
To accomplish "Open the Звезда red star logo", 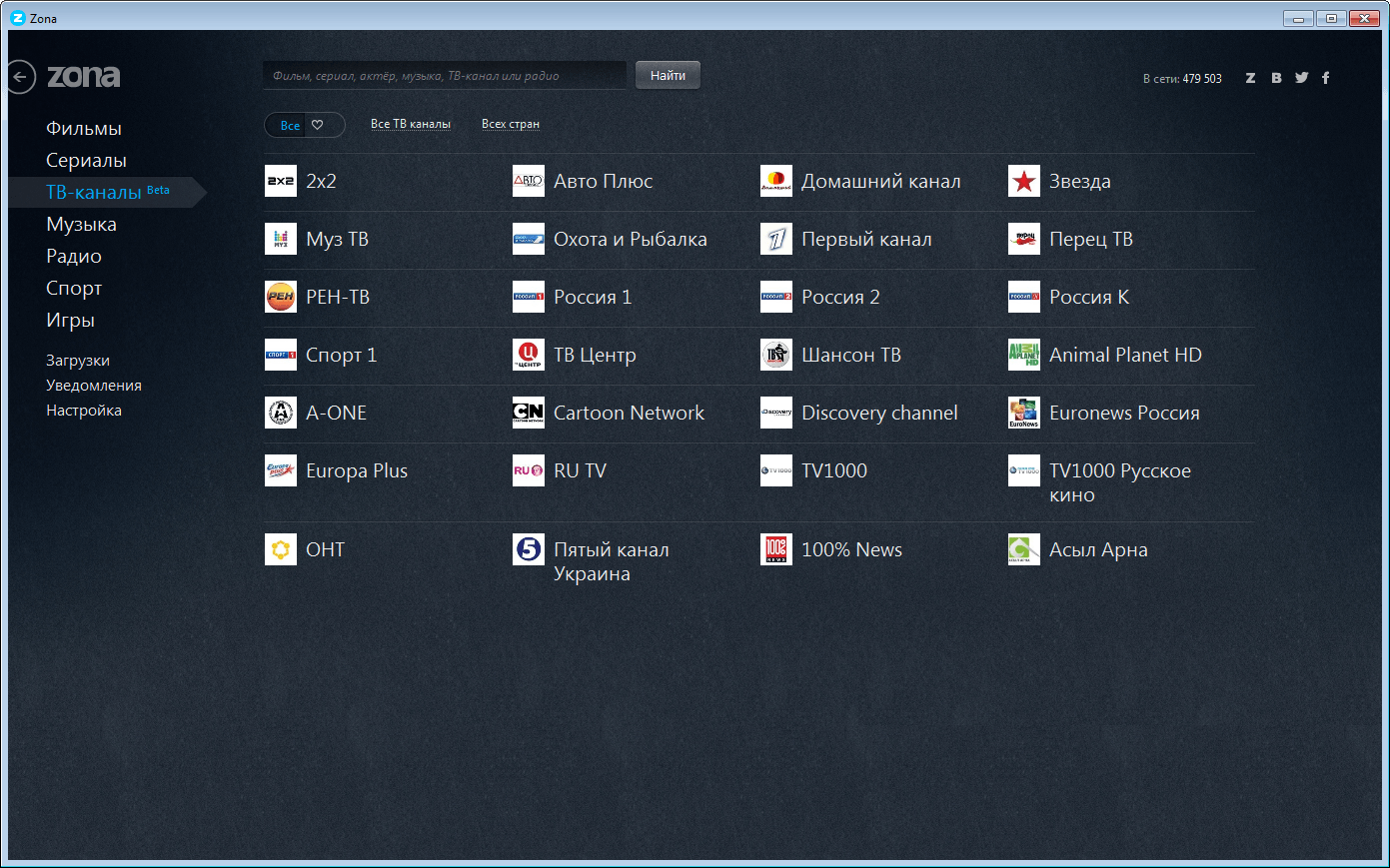I will point(1024,181).
